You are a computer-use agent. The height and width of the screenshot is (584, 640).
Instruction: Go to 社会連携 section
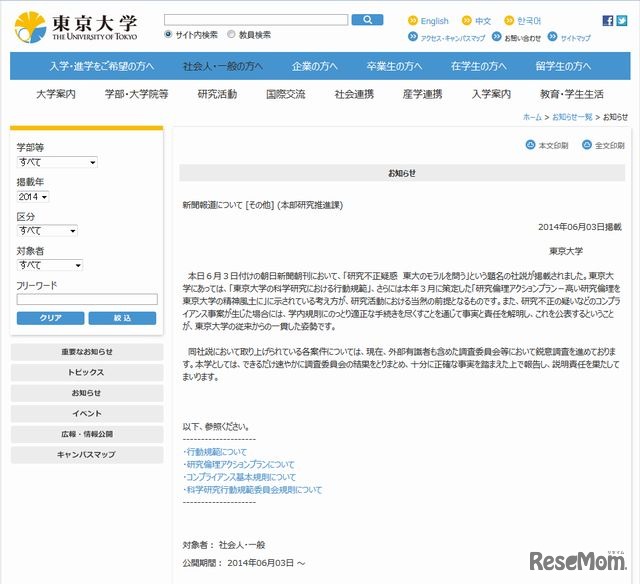(x=354, y=94)
